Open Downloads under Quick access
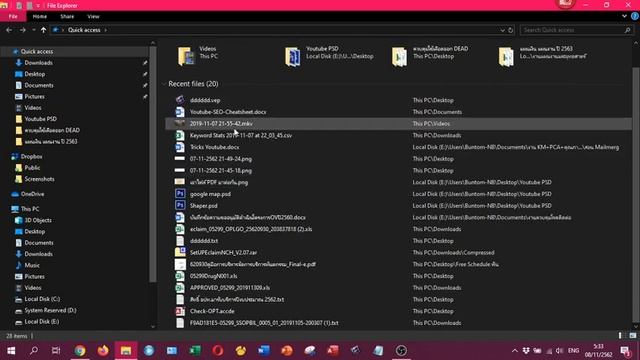The image size is (640, 360). pos(38,63)
